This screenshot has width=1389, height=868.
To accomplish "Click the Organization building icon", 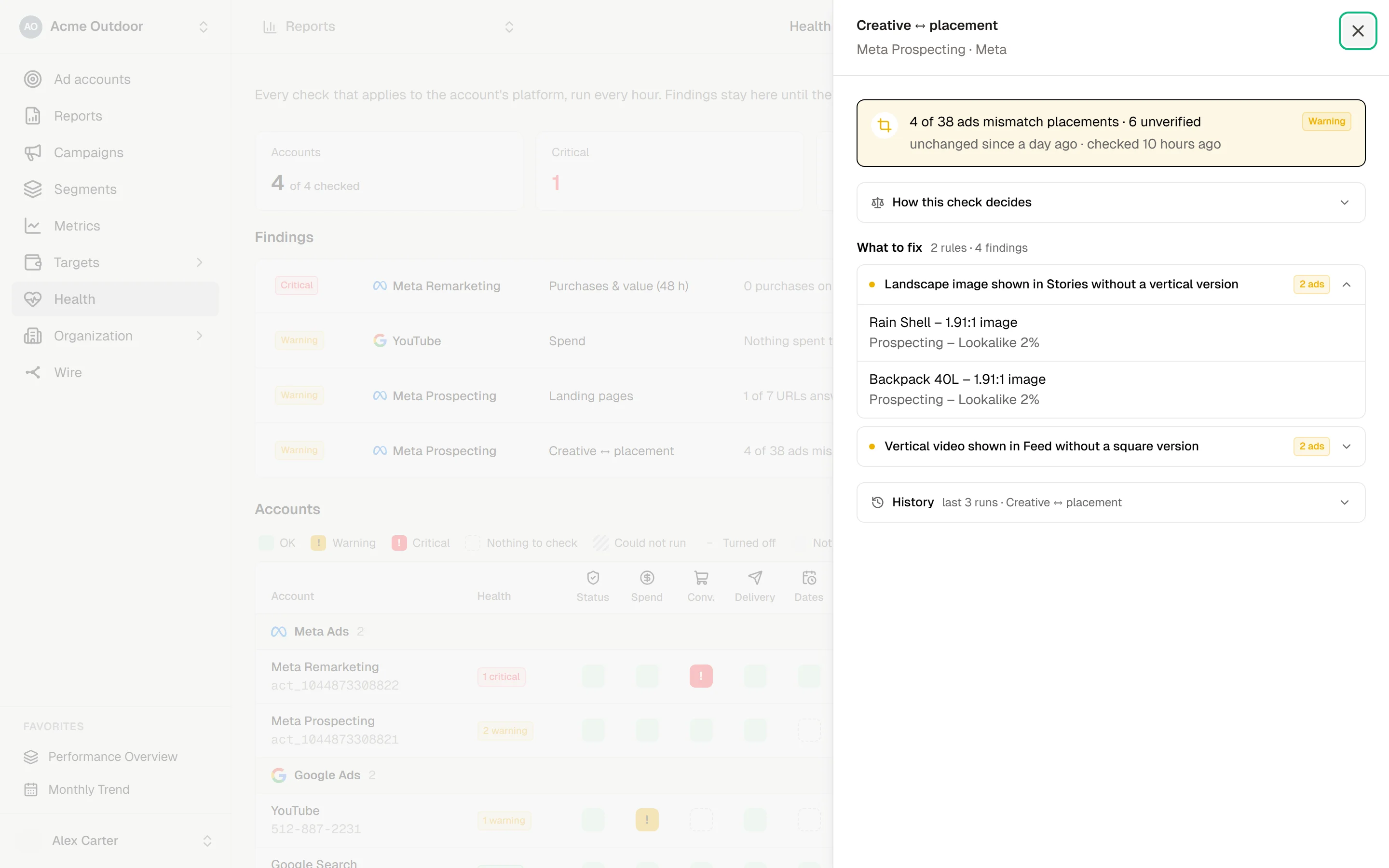I will [x=33, y=336].
